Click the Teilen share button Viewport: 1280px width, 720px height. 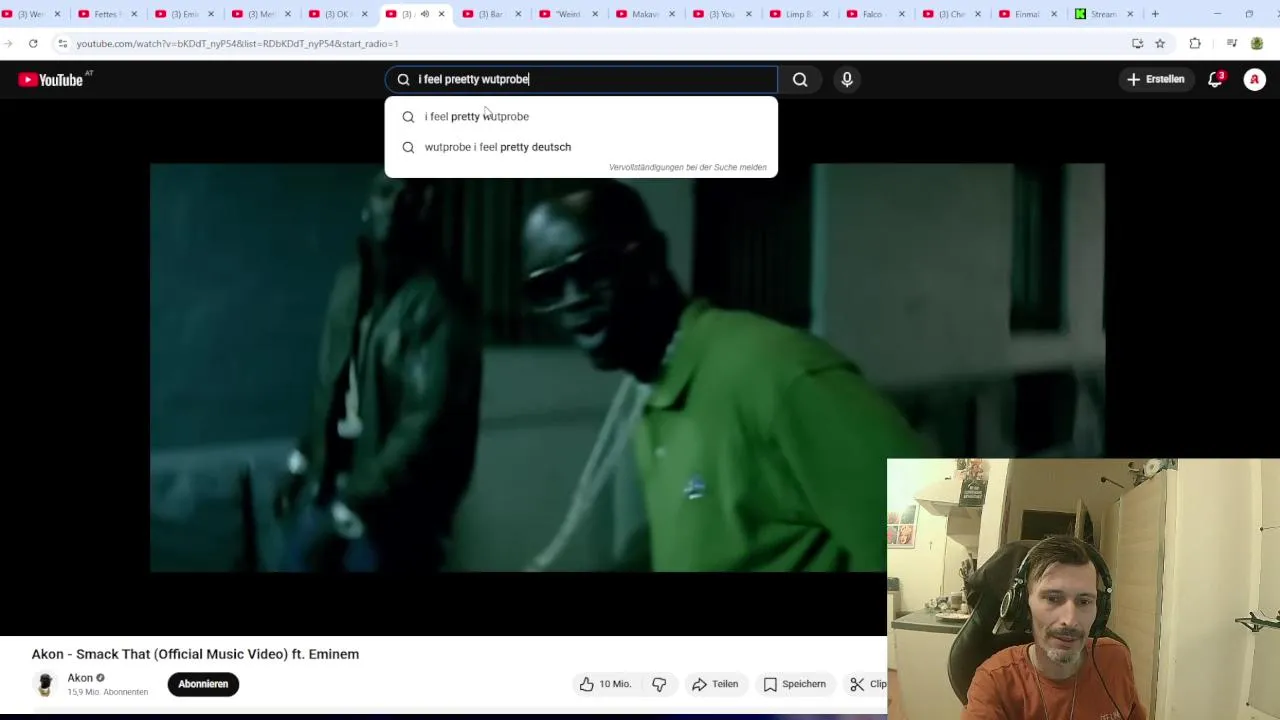[x=715, y=684]
